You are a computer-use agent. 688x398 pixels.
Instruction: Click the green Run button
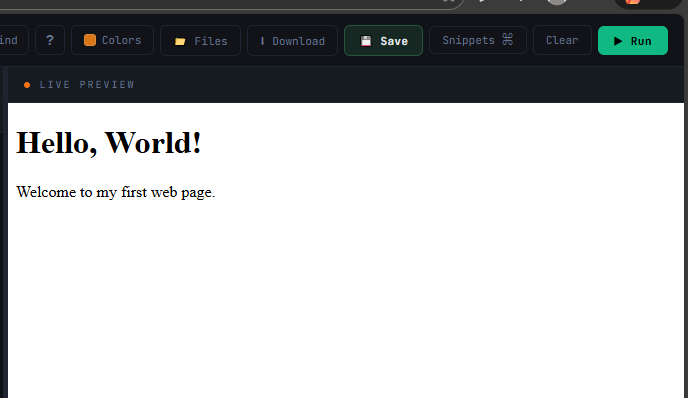click(x=633, y=41)
